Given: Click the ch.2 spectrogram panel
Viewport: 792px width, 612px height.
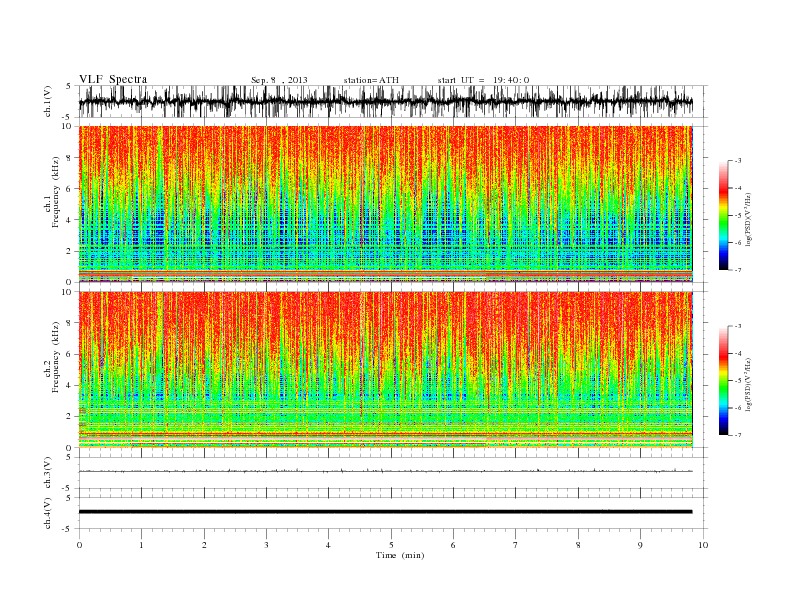Looking at the screenshot, I should tap(385, 369).
